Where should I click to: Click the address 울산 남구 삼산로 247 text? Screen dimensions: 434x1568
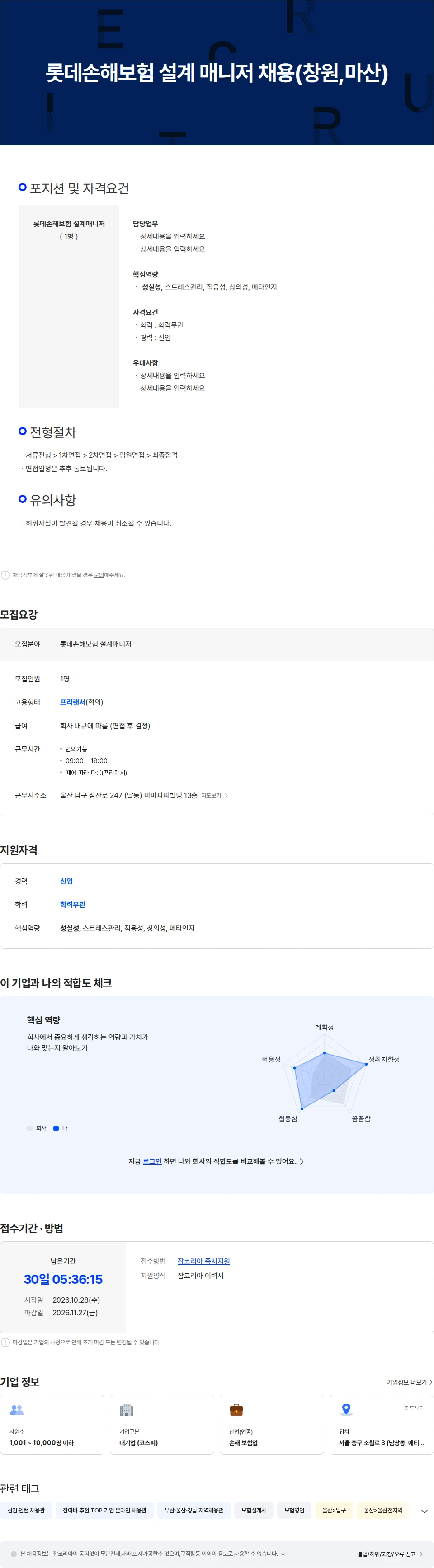pyautogui.click(x=128, y=796)
